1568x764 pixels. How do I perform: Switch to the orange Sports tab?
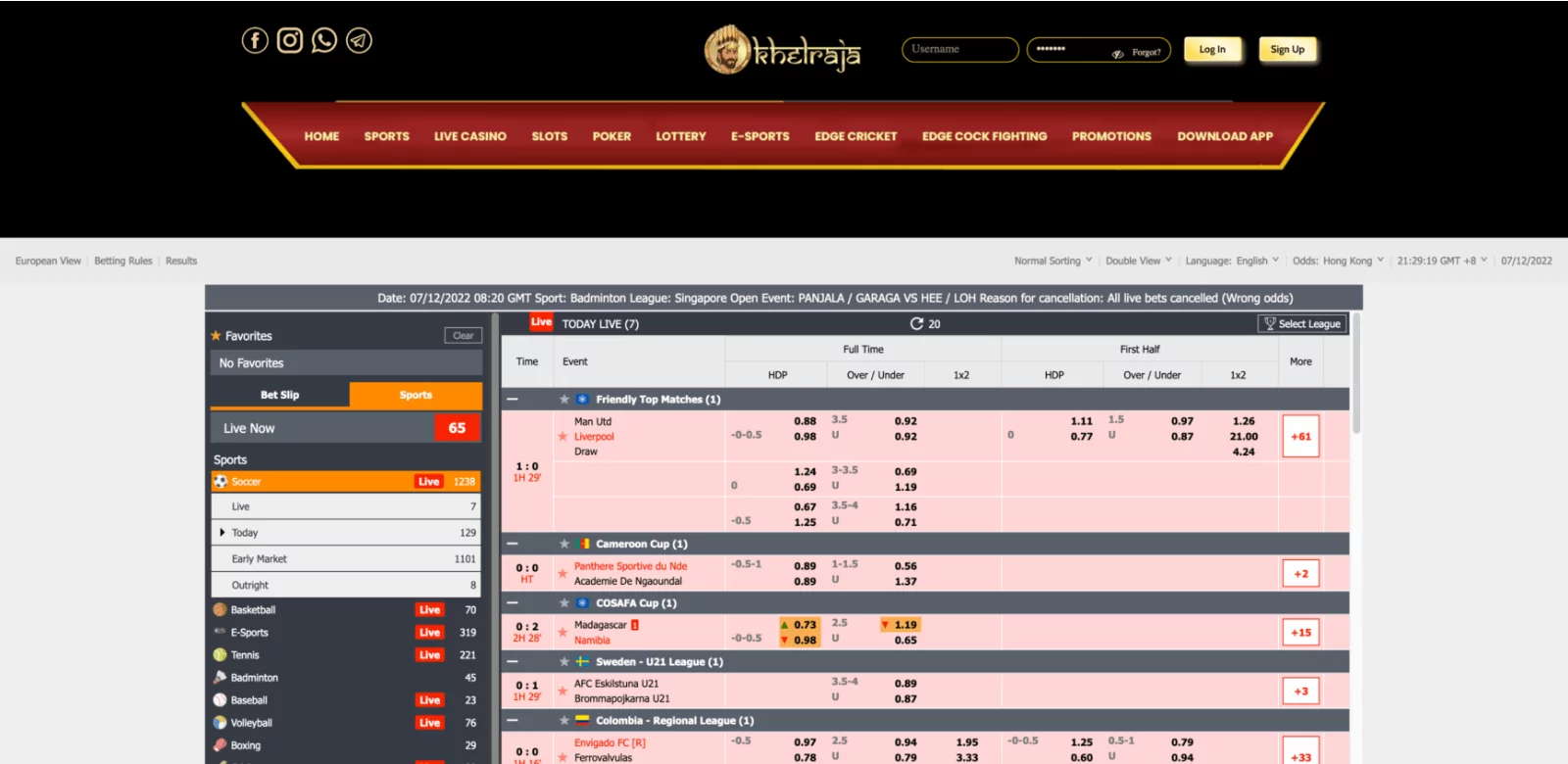(416, 395)
